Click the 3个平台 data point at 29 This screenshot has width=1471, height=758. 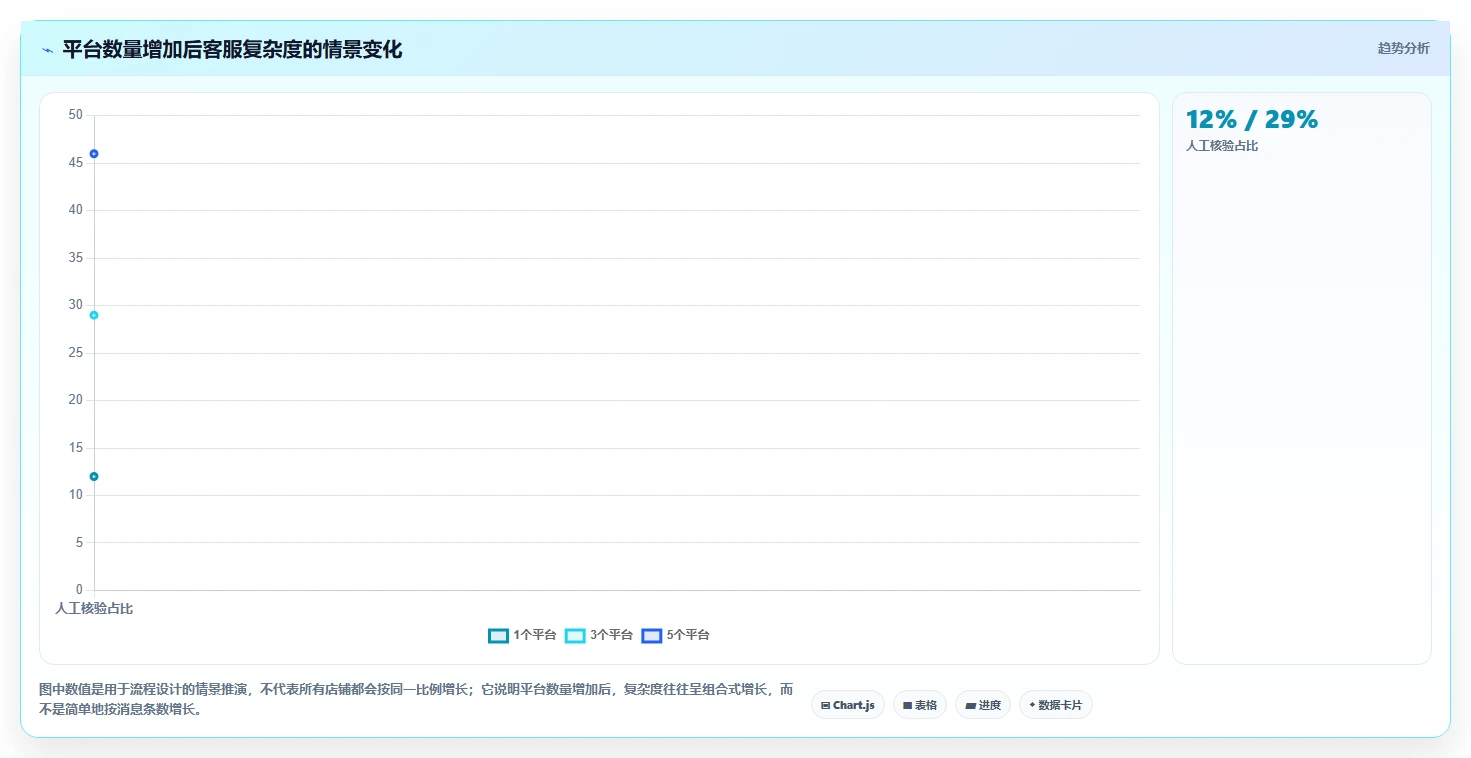94,315
